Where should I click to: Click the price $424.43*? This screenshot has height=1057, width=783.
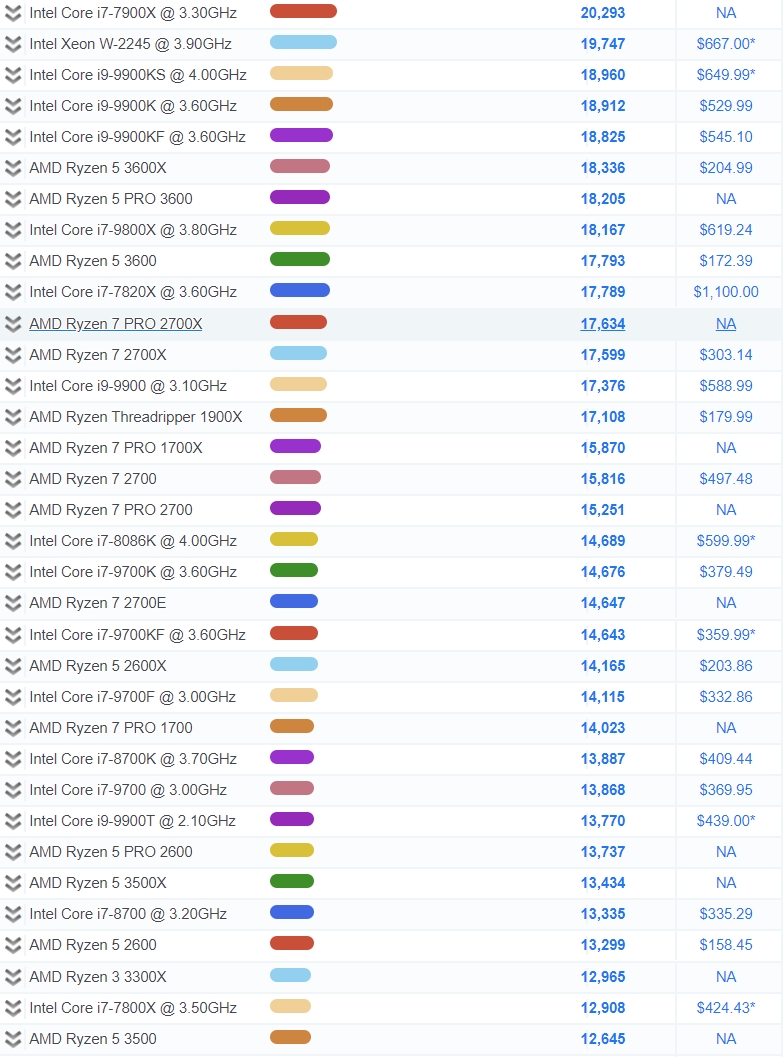point(726,1008)
